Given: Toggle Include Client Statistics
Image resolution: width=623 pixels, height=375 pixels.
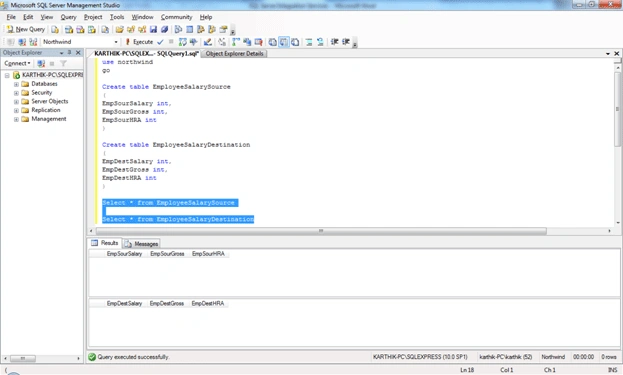Looking at the screenshot, I should pos(247,42).
